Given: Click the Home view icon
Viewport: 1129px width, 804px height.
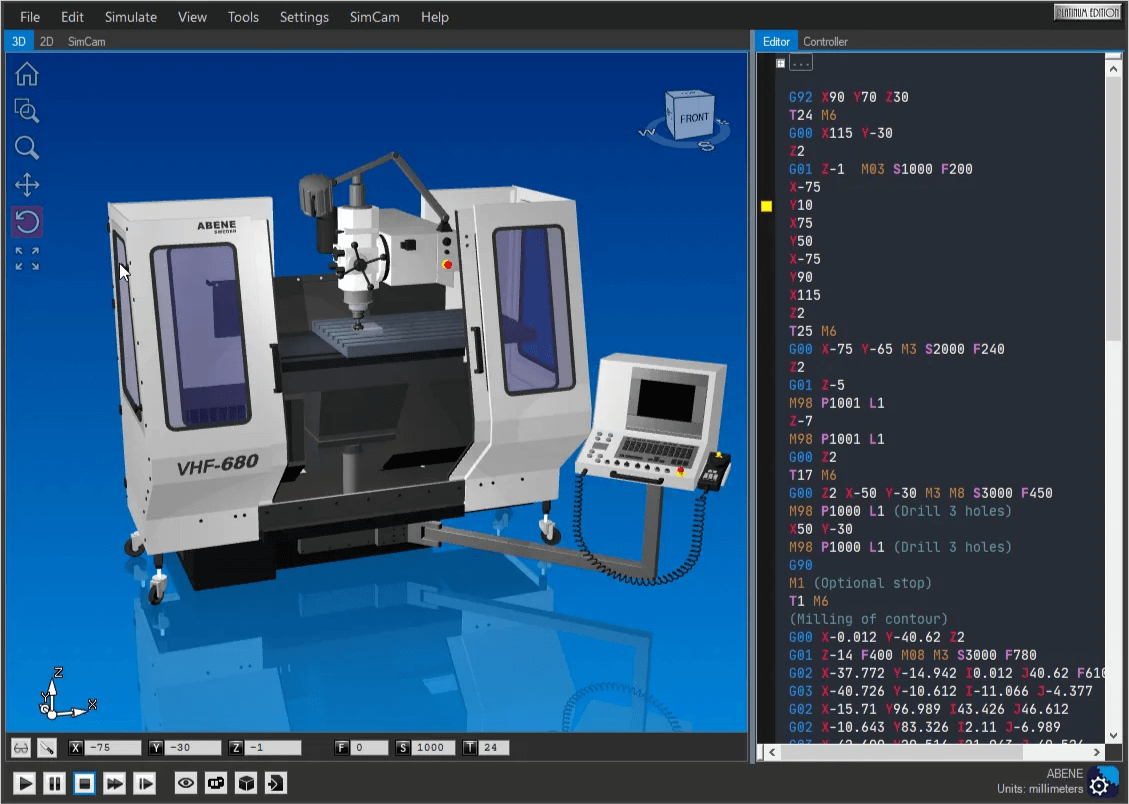Looking at the screenshot, I should pyautogui.click(x=27, y=74).
